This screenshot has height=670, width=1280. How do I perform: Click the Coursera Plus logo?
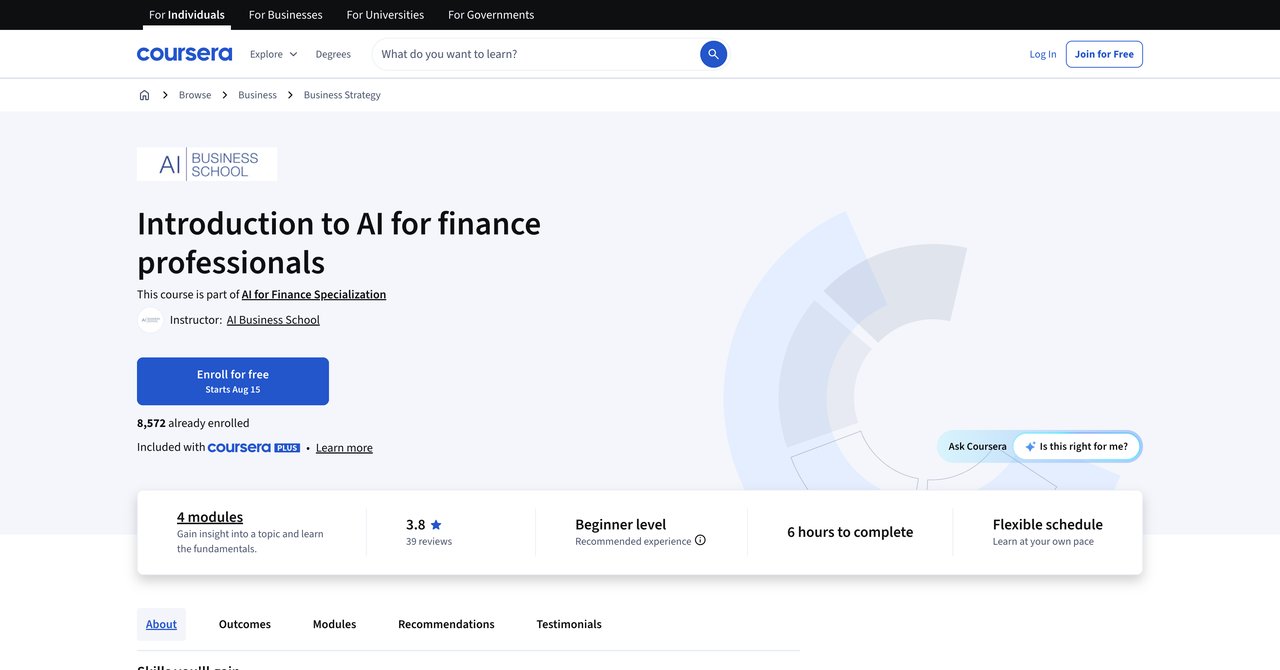click(x=254, y=448)
